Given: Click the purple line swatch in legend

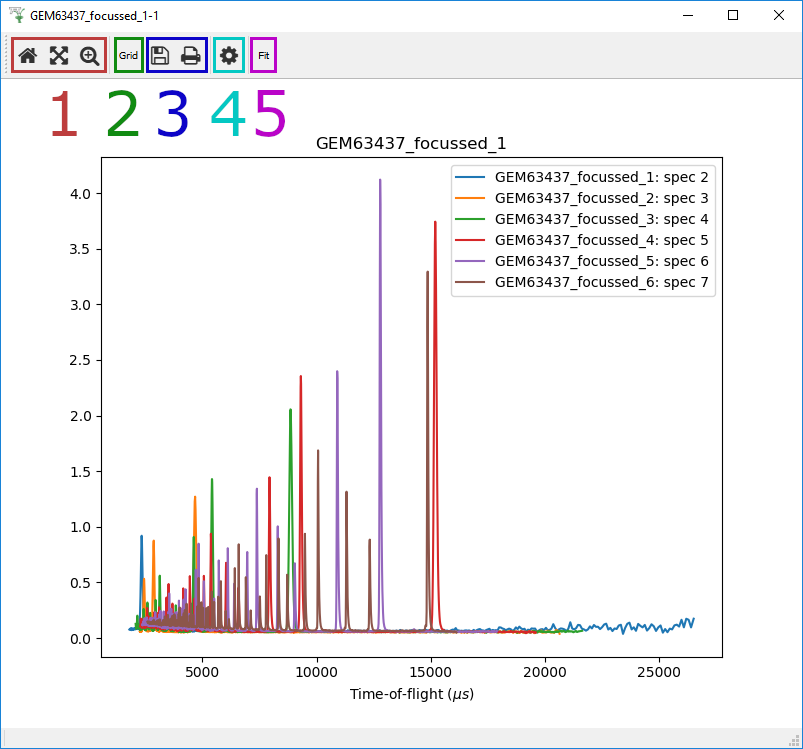Looking at the screenshot, I should coord(470,261).
